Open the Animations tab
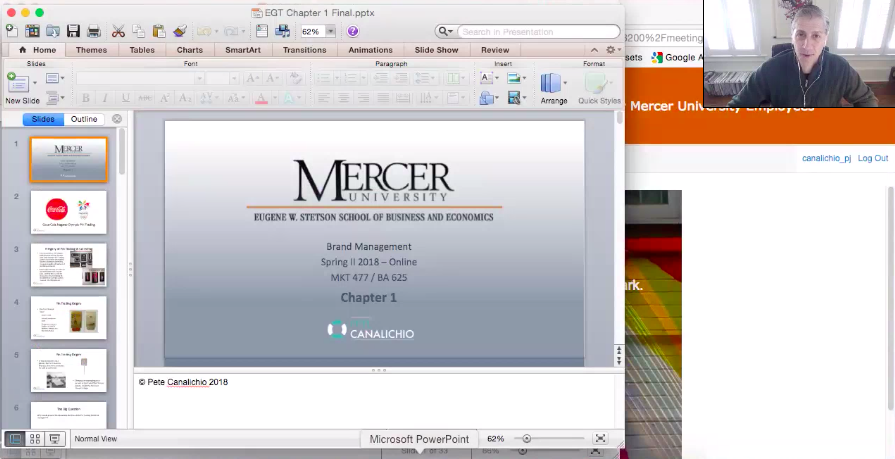The width and height of the screenshot is (895, 459). [x=370, y=50]
